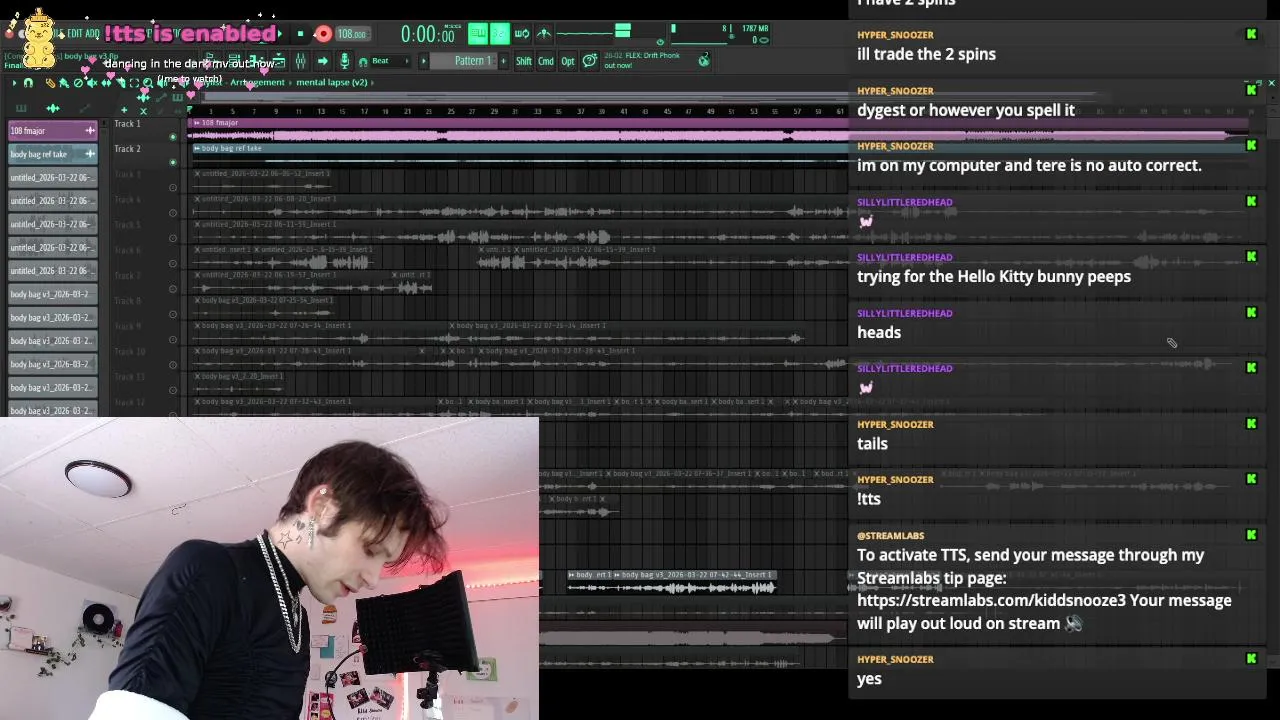Select the slip tool arrows icon
1280x720 pixels.
106,83
